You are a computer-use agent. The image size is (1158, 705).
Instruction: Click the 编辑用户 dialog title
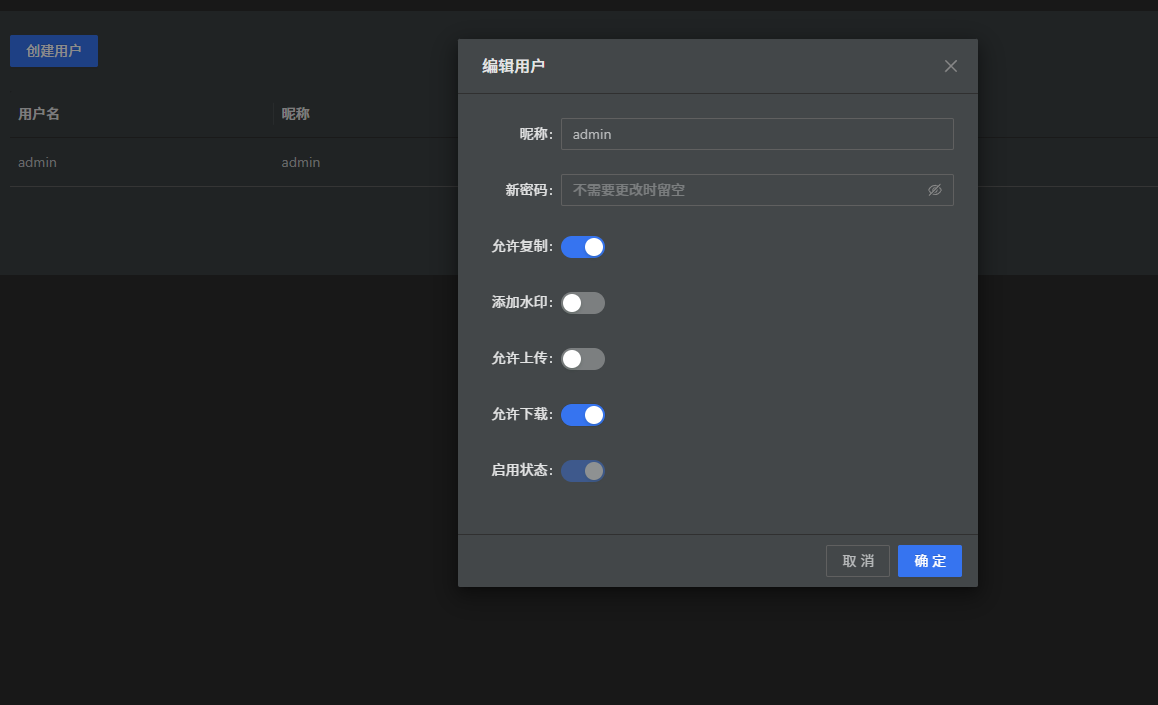pos(514,67)
